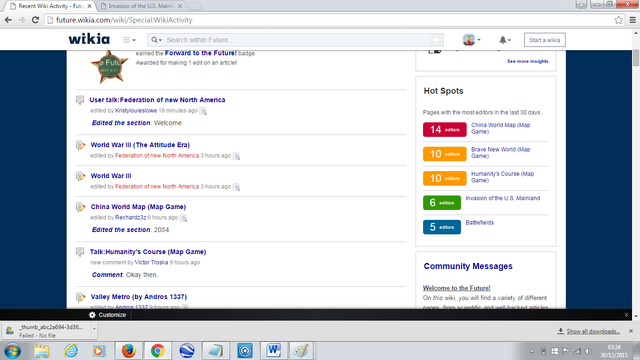Click blue 5 editors badge
Screen dimensions: 640x360
click(x=442, y=227)
